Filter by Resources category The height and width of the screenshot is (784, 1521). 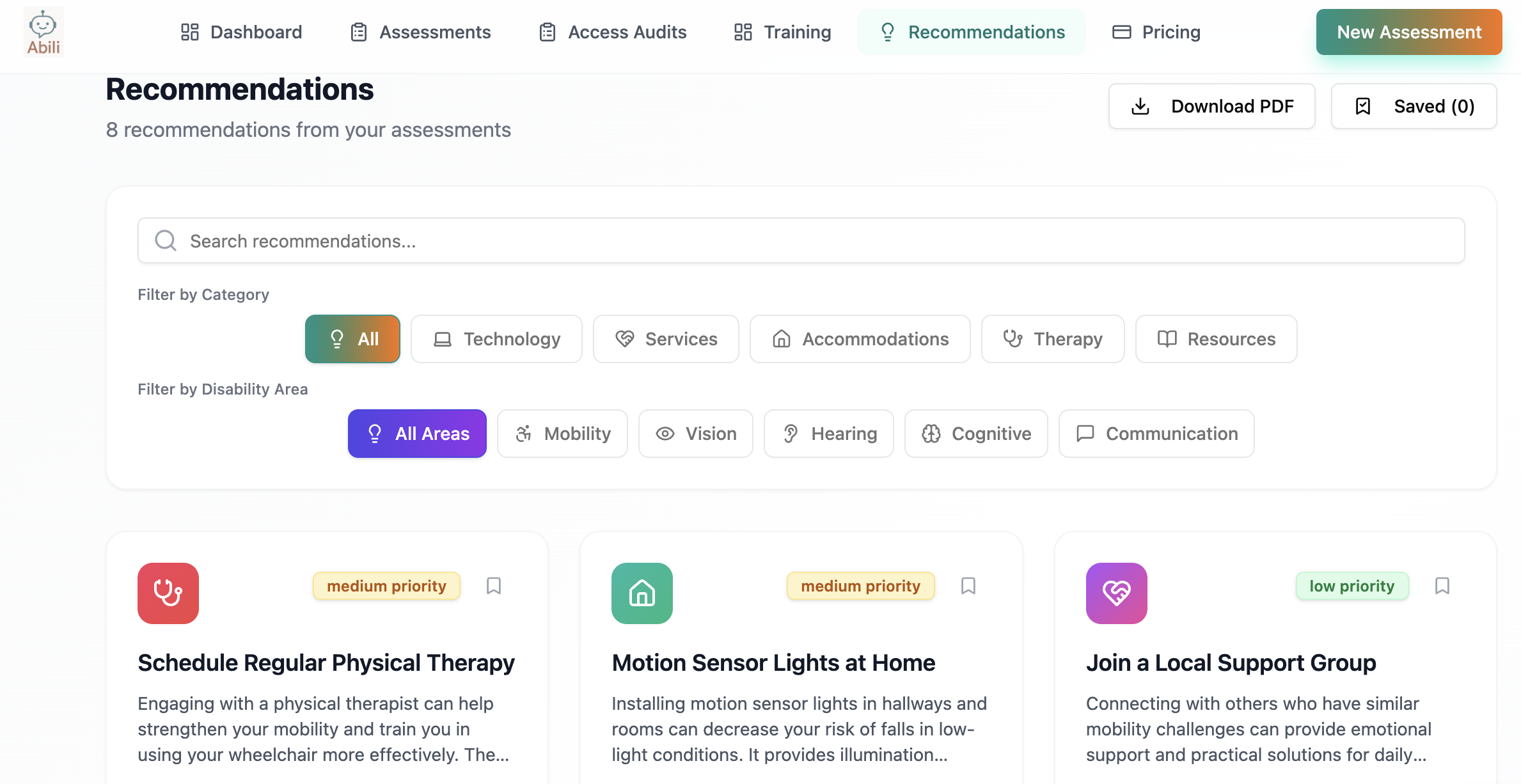[1217, 339]
